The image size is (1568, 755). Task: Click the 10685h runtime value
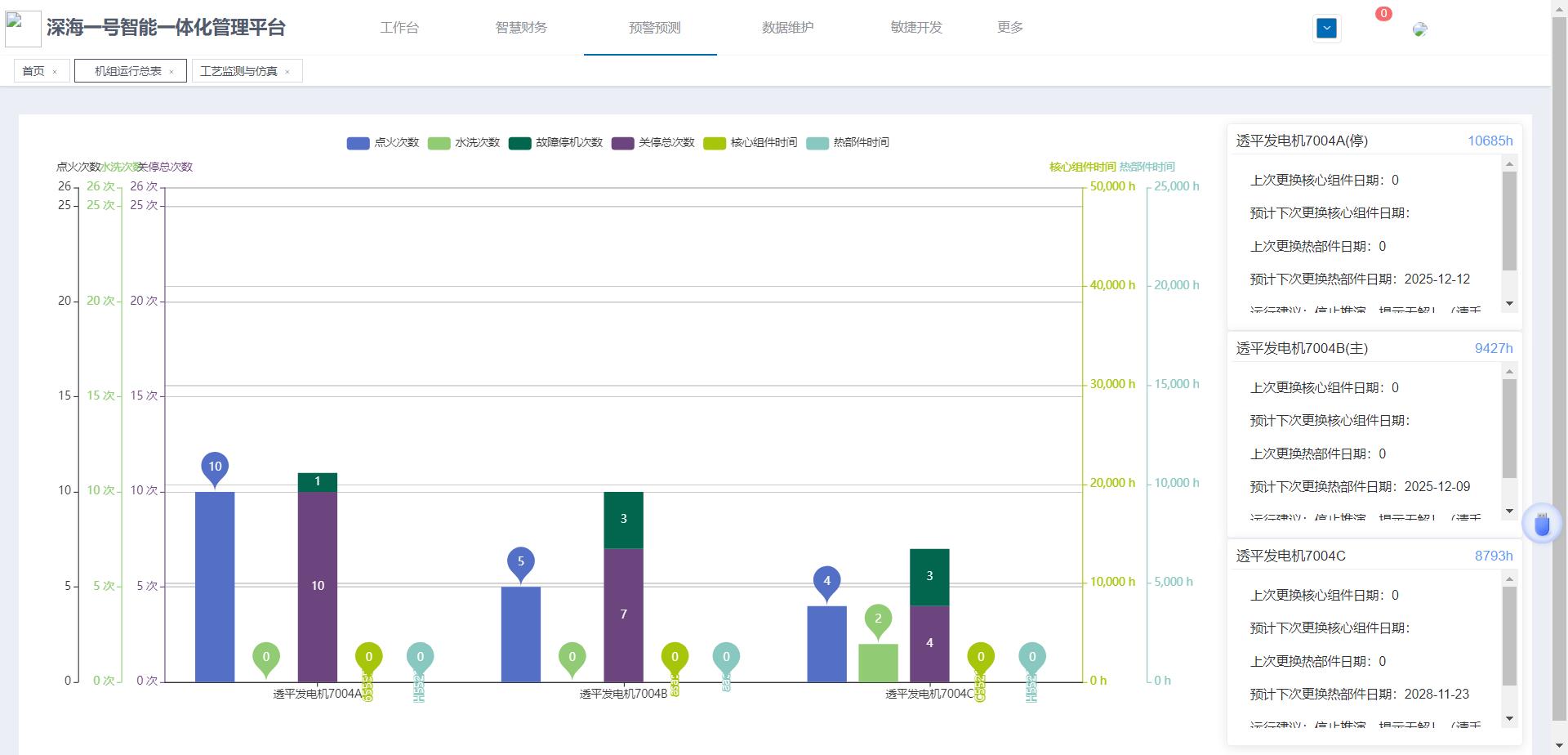click(x=1490, y=141)
